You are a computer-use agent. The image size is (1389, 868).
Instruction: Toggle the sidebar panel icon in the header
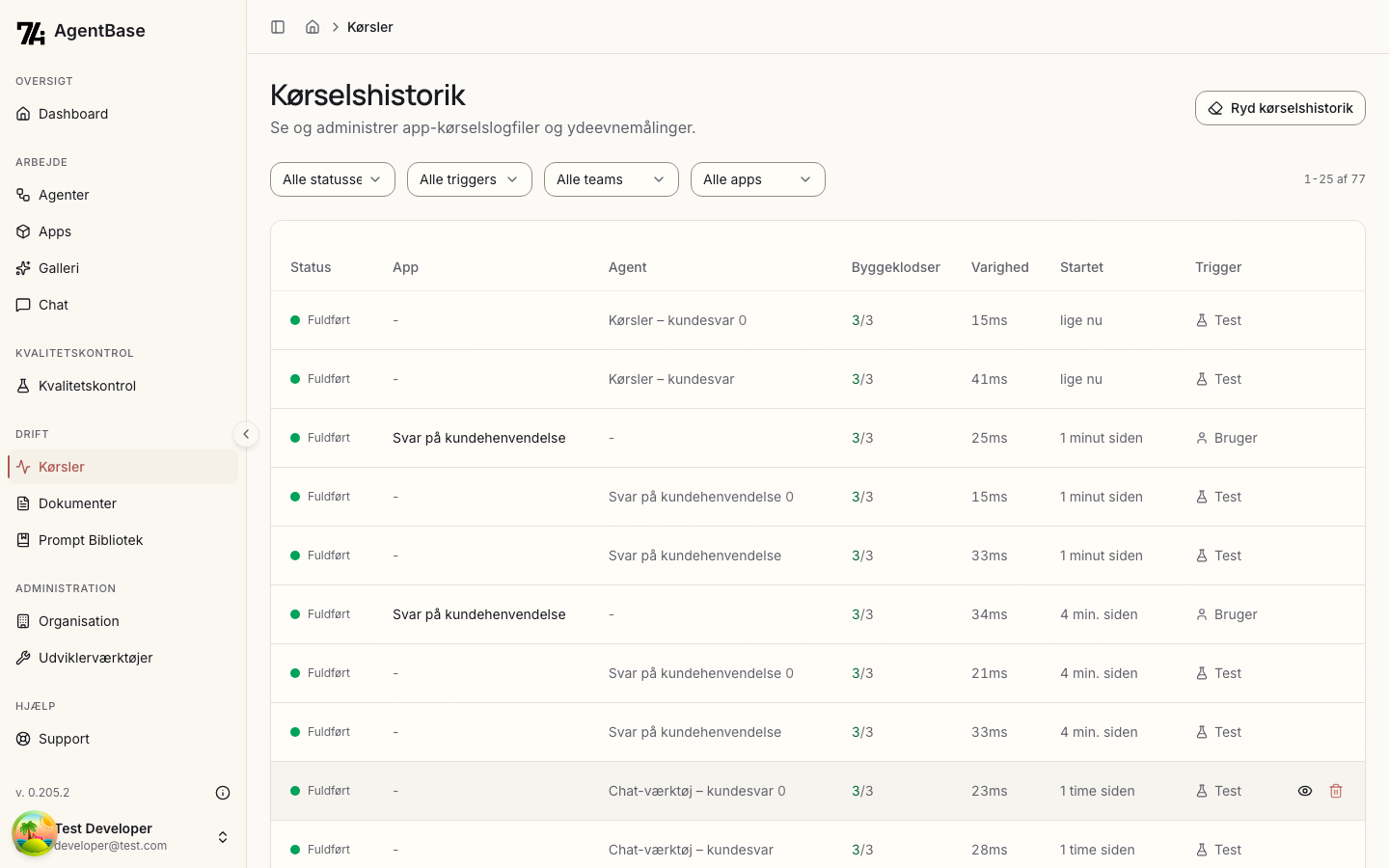[x=278, y=27]
